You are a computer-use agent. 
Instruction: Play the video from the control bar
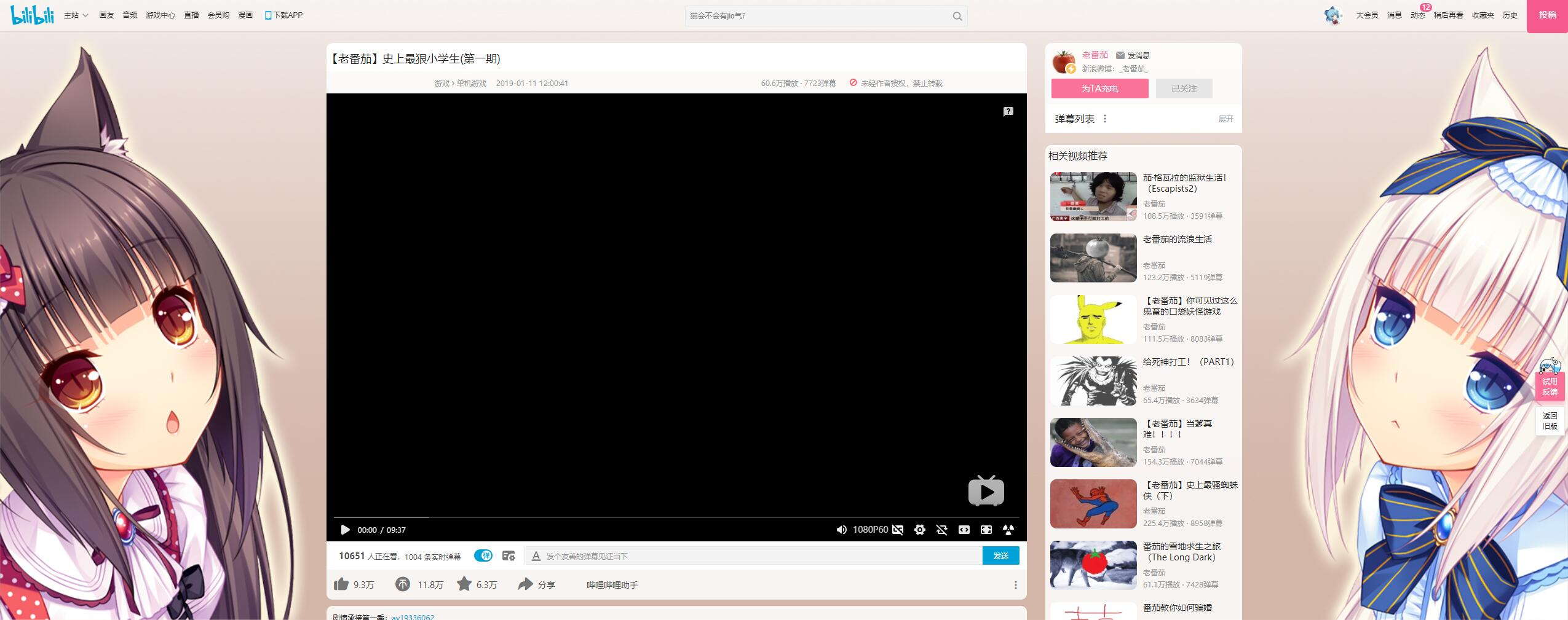point(345,530)
